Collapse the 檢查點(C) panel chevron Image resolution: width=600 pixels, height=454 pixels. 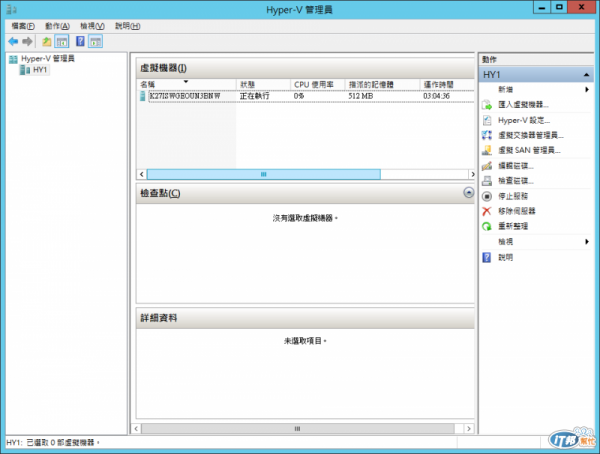[x=468, y=193]
